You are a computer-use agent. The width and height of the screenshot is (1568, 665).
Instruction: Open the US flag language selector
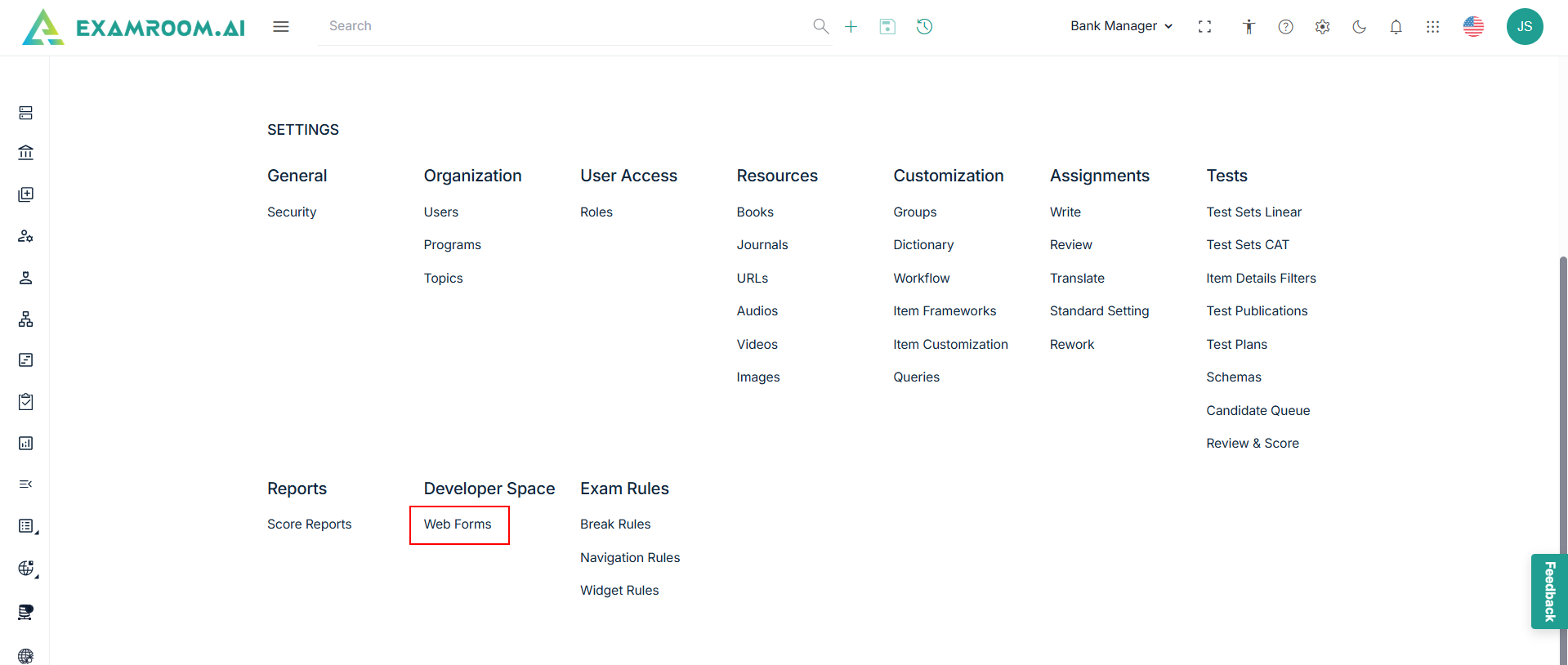coord(1473,27)
